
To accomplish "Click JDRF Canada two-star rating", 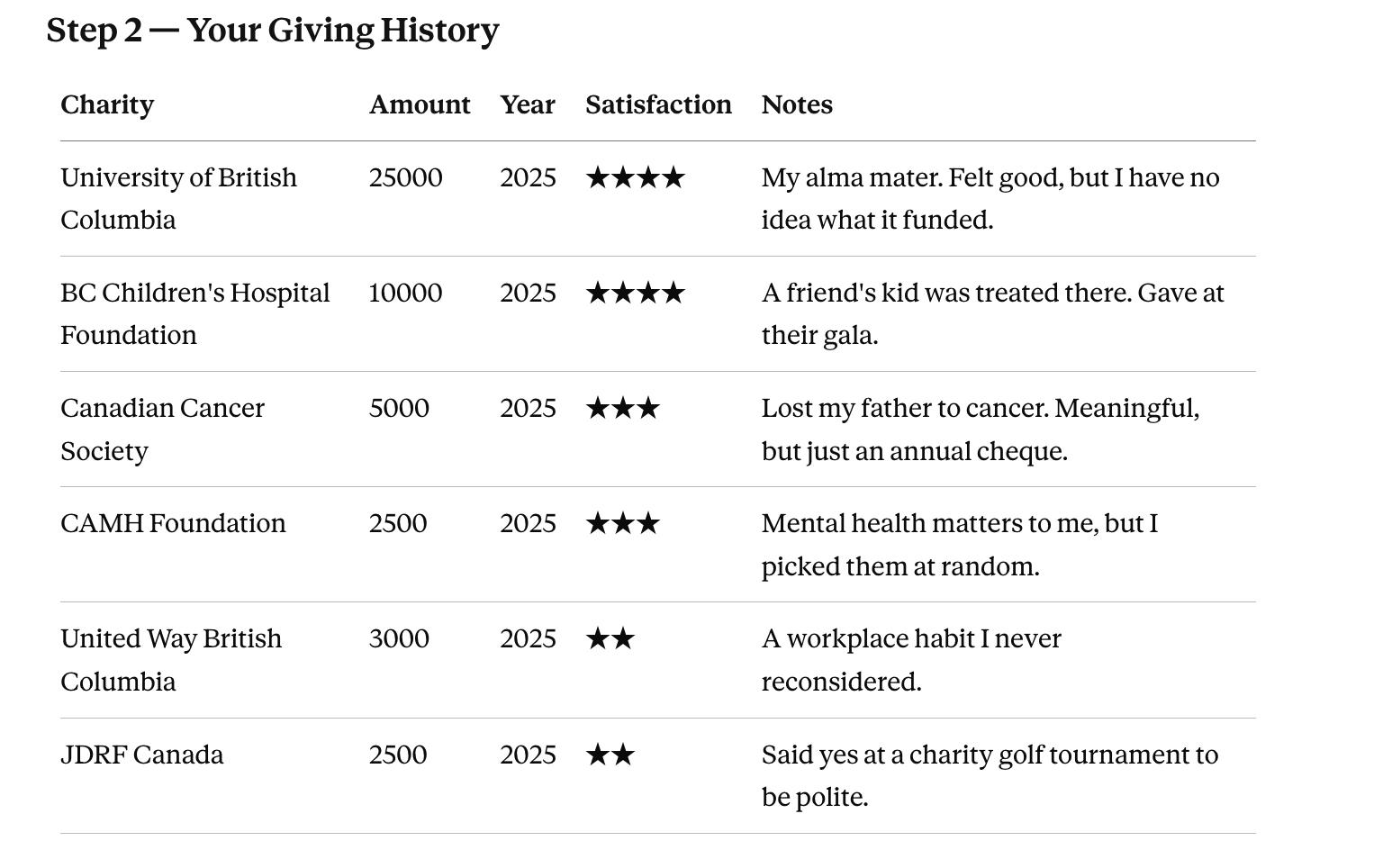I will coord(610,755).
